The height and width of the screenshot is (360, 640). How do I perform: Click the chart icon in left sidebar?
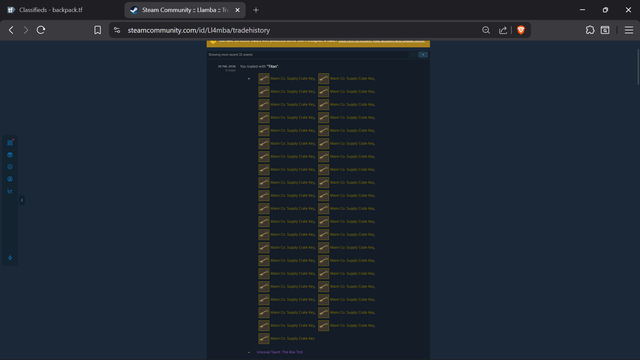(10, 191)
